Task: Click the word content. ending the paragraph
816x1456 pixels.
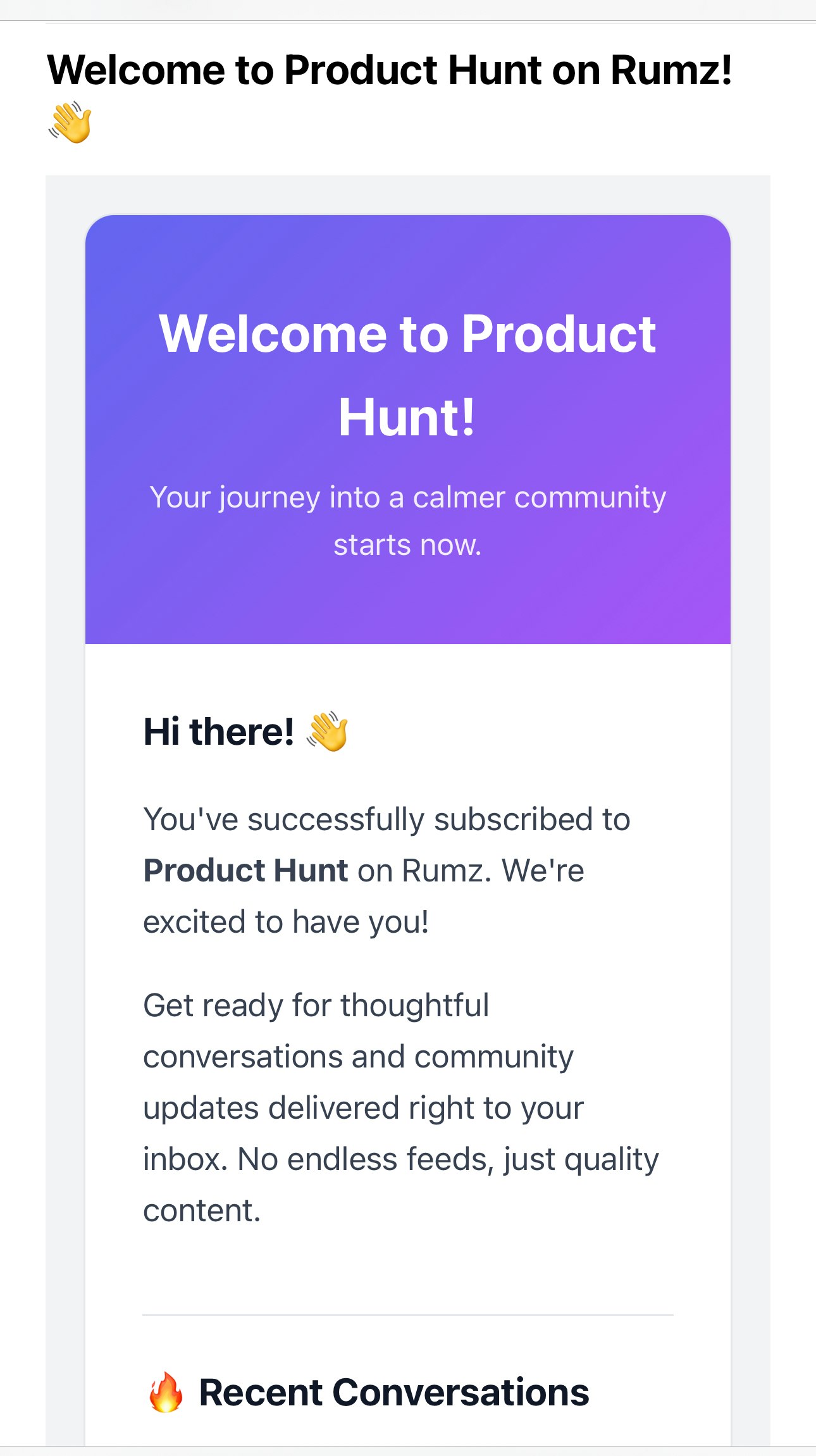Action: click(x=202, y=1211)
